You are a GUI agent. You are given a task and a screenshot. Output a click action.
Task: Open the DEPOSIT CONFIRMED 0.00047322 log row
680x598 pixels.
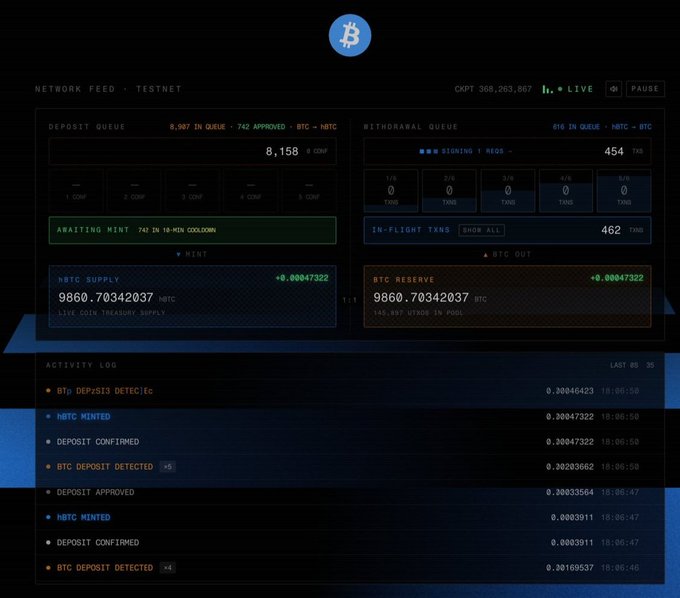click(x=350, y=441)
